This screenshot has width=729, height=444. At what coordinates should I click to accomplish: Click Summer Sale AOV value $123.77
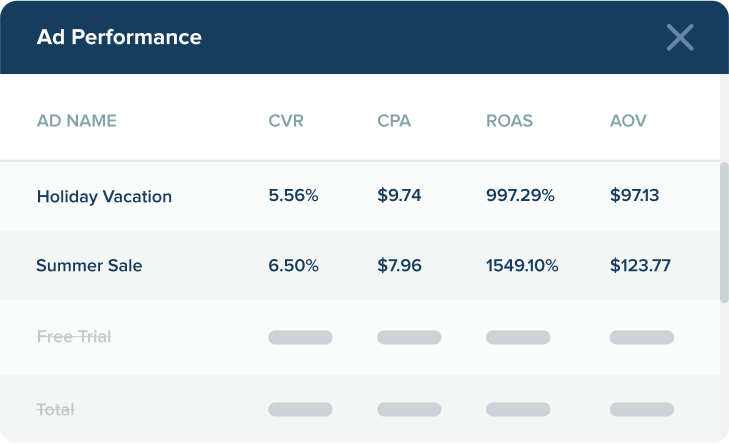point(640,266)
